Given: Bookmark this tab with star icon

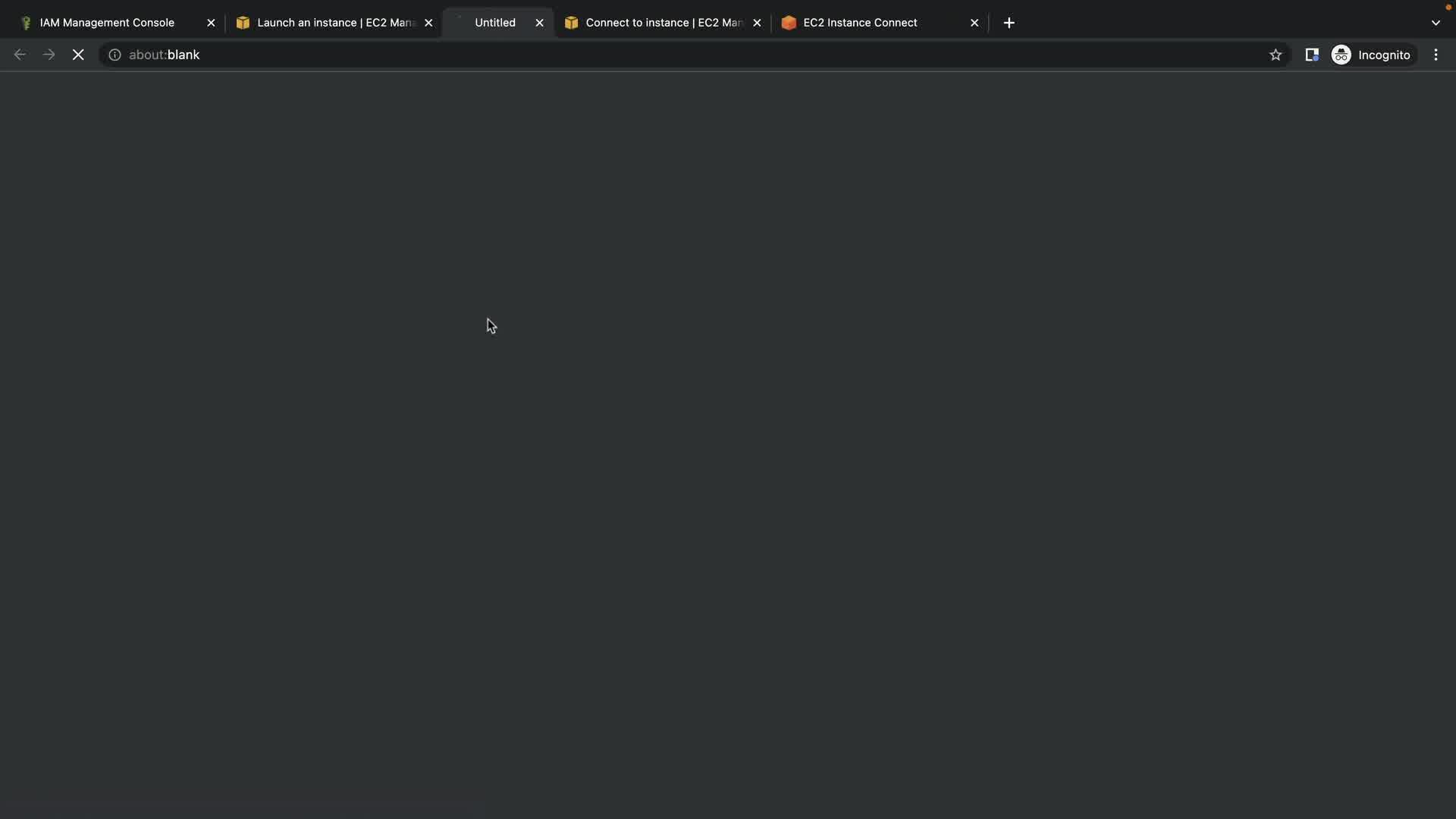Looking at the screenshot, I should [1276, 55].
